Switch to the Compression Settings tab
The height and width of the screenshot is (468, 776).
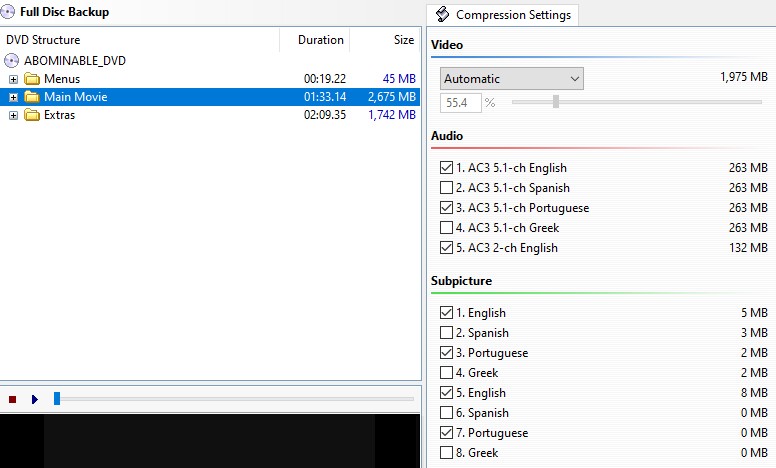502,15
